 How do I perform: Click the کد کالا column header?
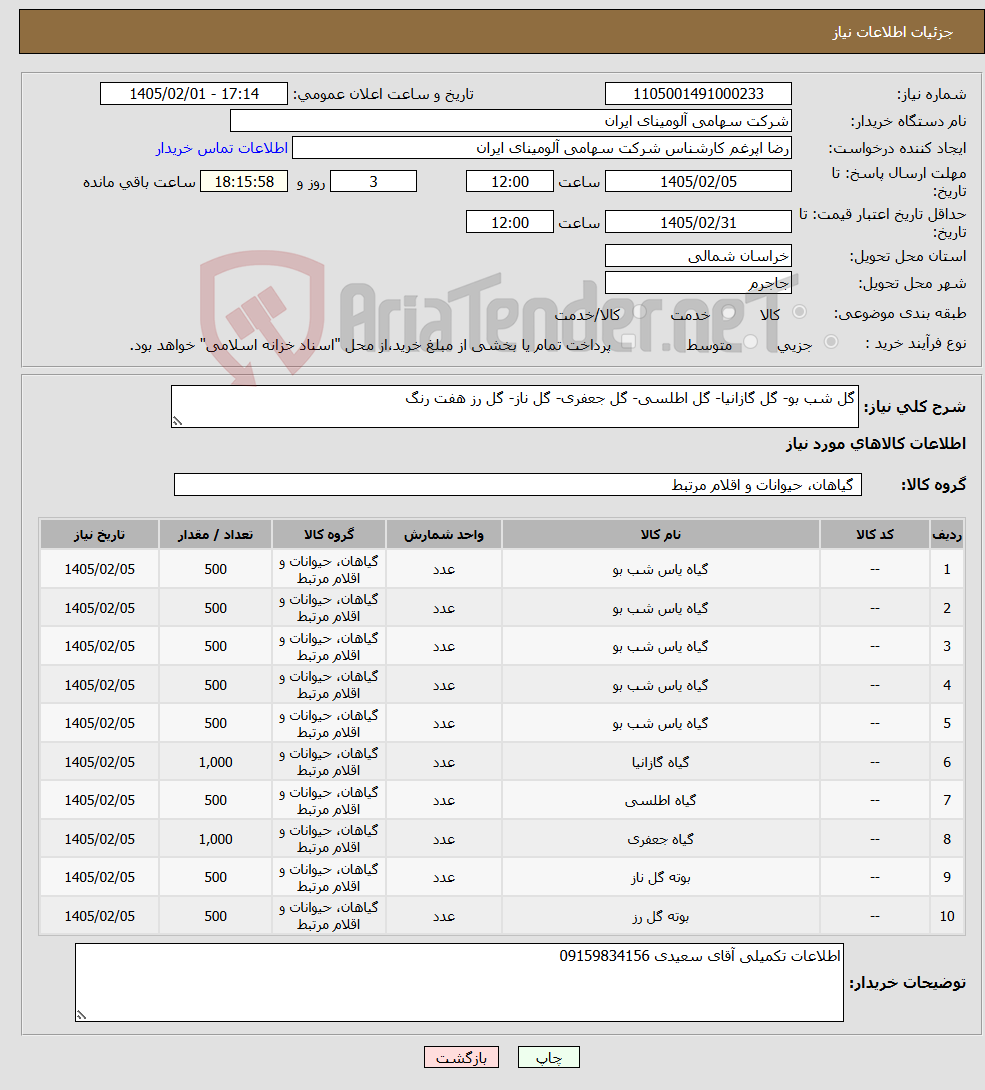[x=875, y=535]
